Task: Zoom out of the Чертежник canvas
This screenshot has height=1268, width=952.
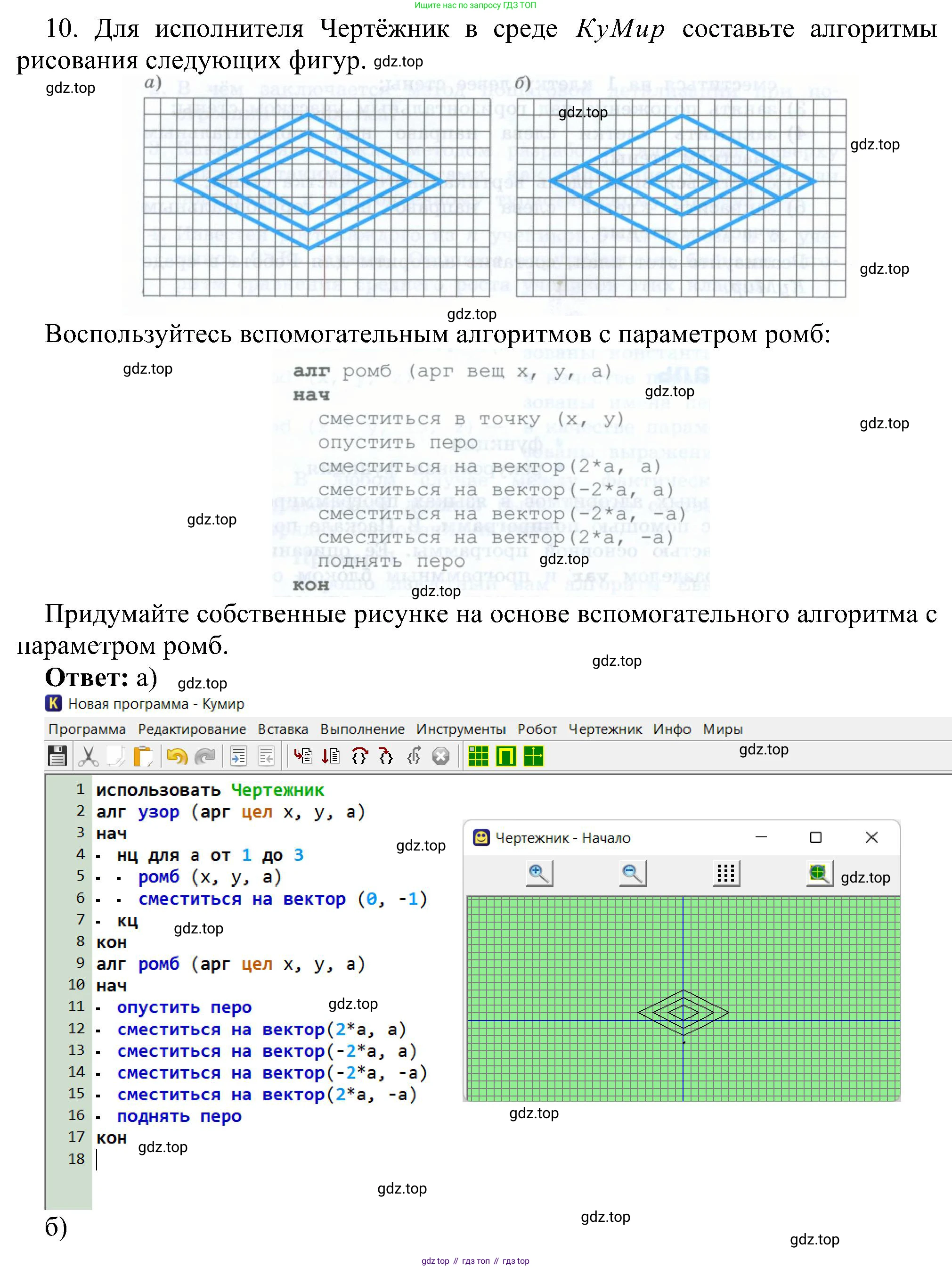Action: click(x=633, y=873)
